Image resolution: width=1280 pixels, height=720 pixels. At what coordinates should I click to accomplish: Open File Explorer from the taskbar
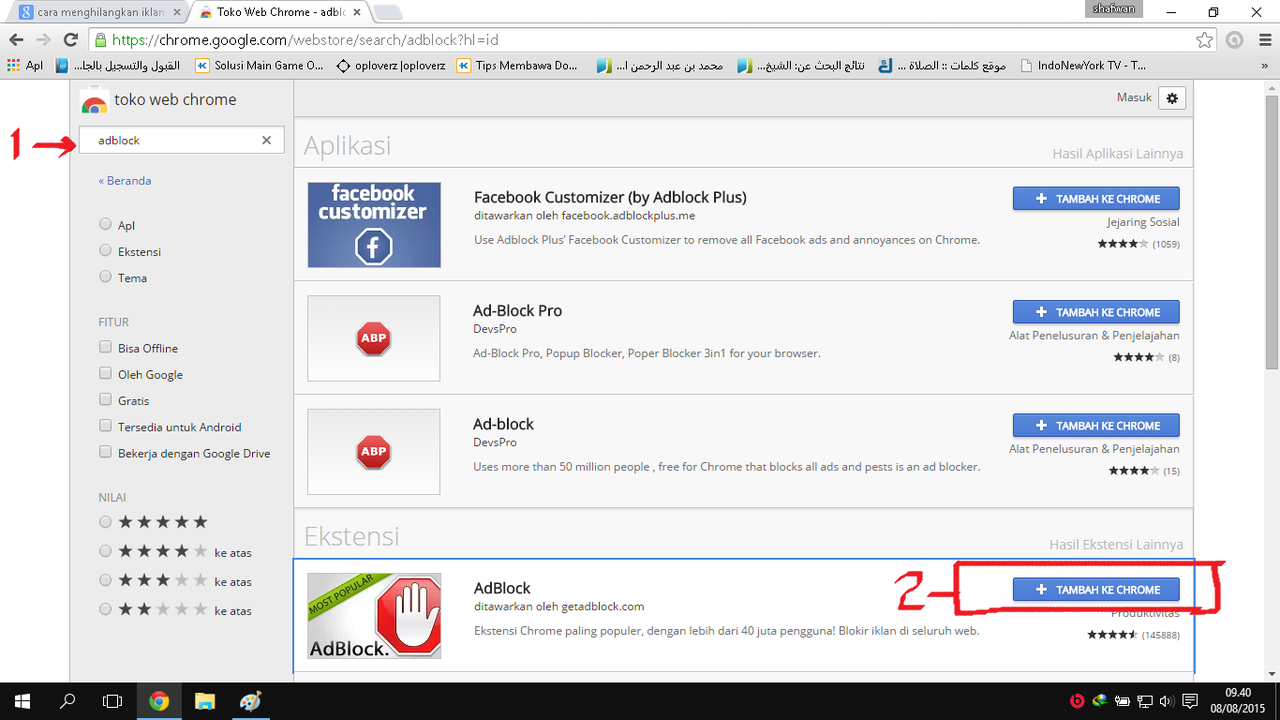pos(204,701)
